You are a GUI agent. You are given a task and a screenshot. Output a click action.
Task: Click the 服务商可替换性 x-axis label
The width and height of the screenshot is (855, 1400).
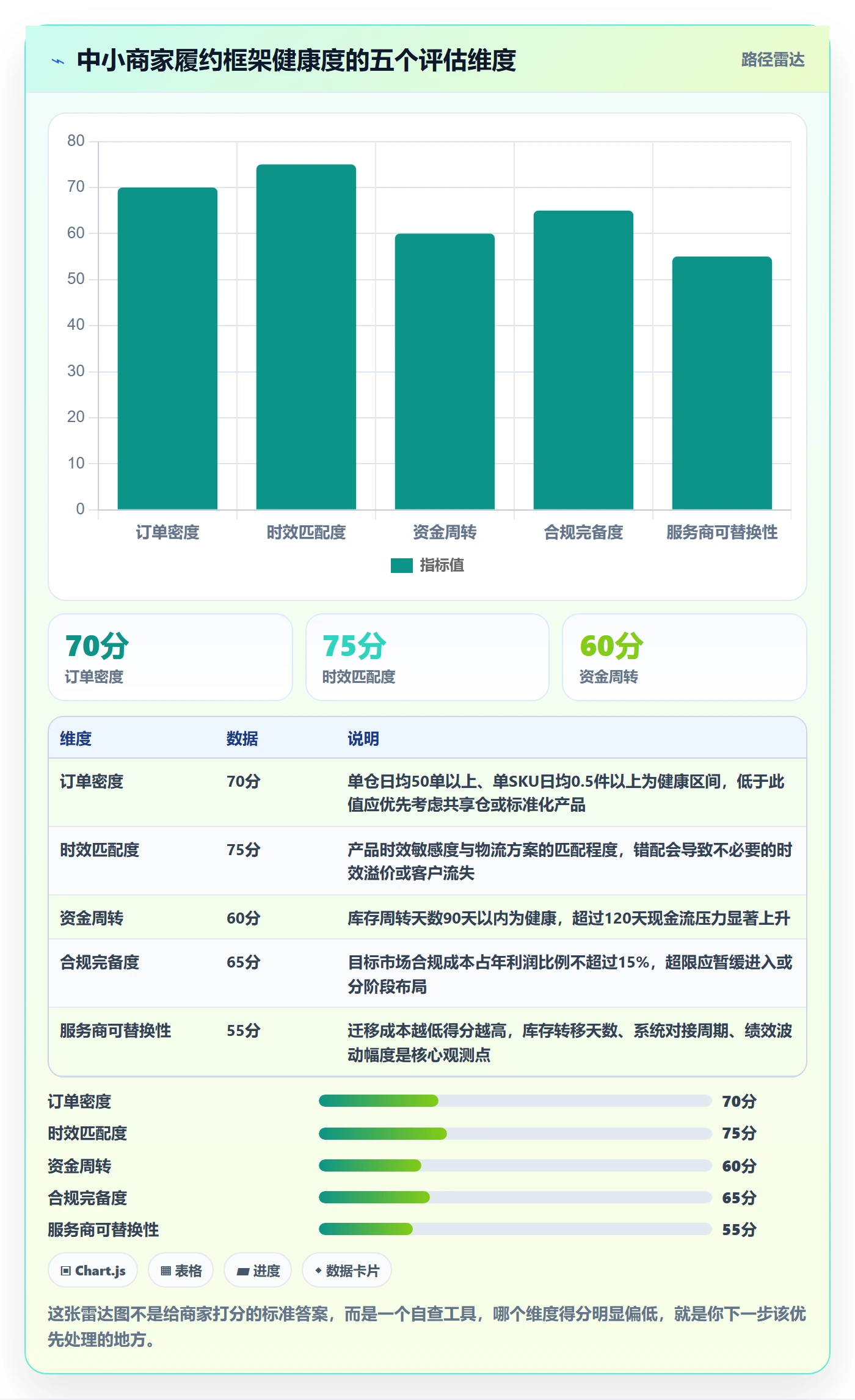click(722, 532)
